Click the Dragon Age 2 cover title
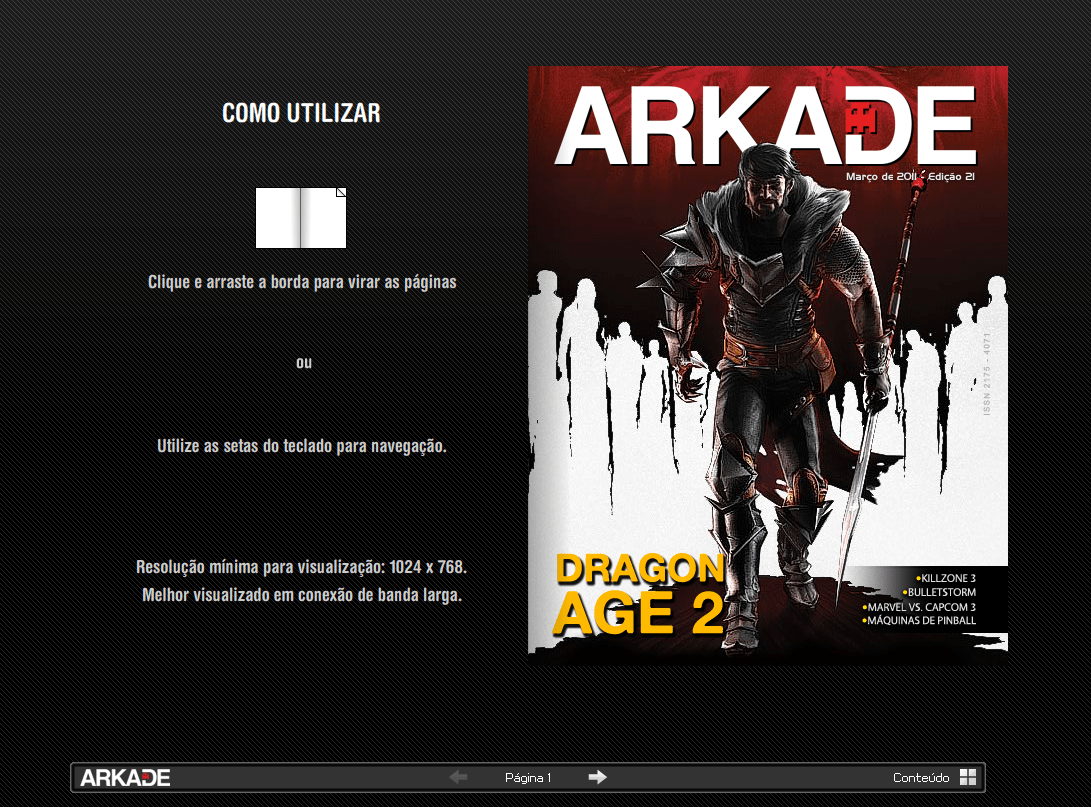Viewport: 1091px width, 807px height. point(639,594)
